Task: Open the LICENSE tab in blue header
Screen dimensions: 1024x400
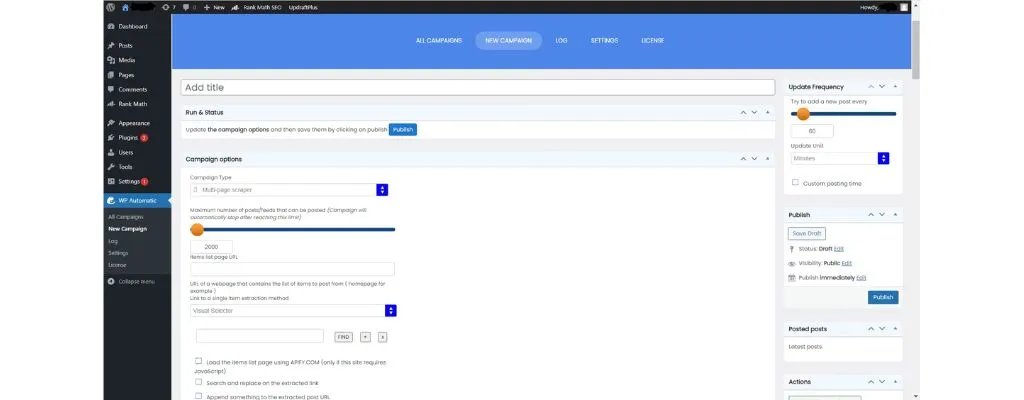Action: click(x=652, y=41)
